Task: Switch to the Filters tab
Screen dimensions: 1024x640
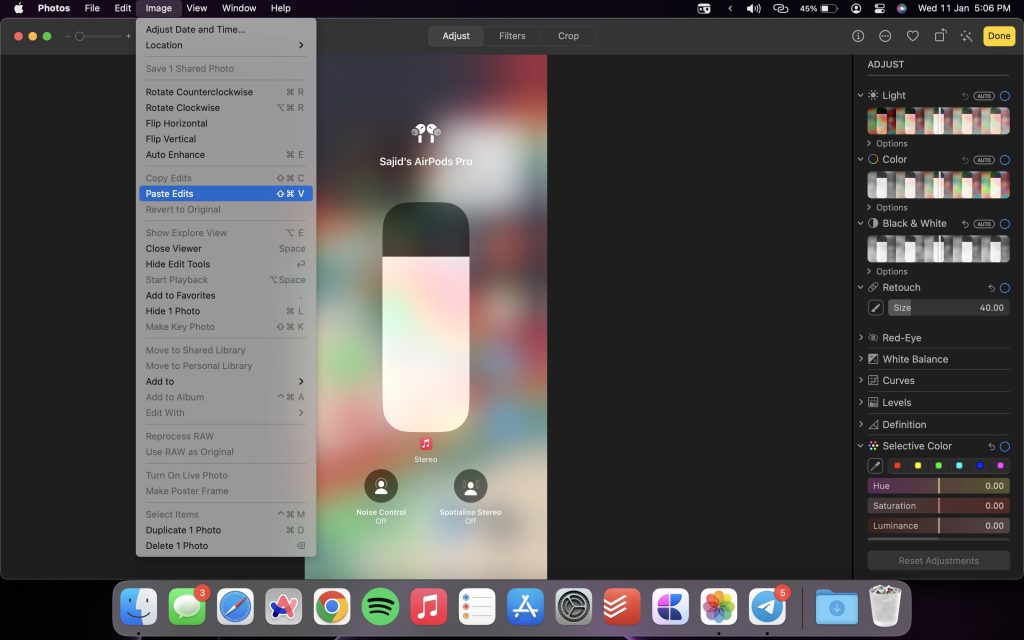Action: tap(512, 35)
